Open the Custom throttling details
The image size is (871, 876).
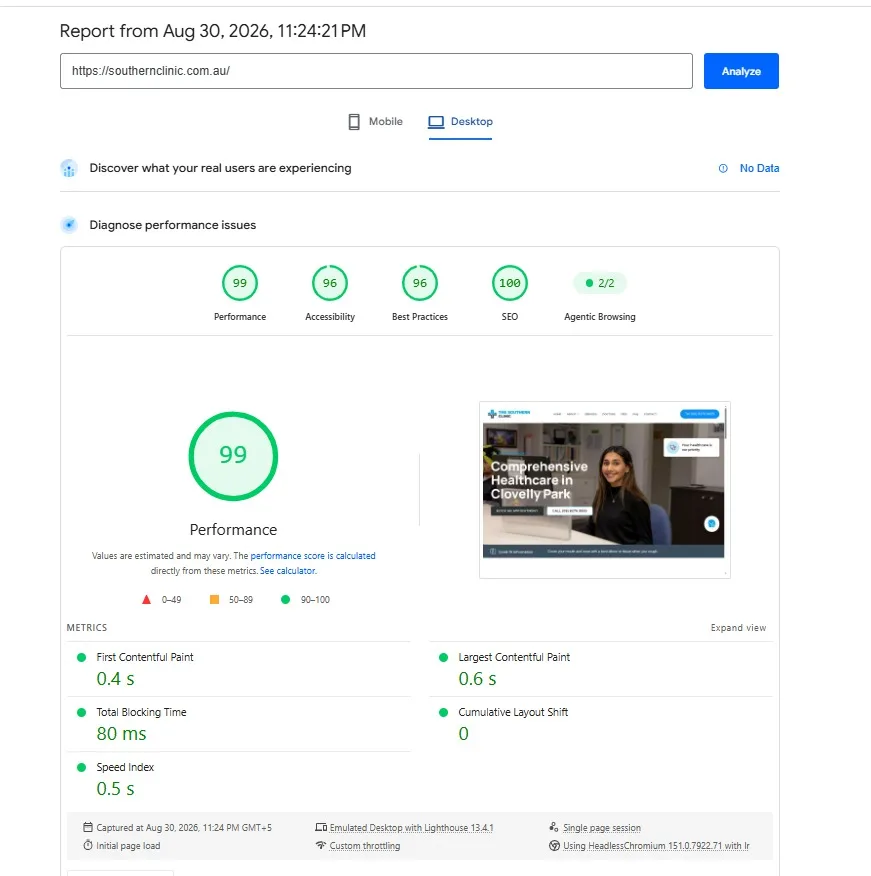click(365, 846)
